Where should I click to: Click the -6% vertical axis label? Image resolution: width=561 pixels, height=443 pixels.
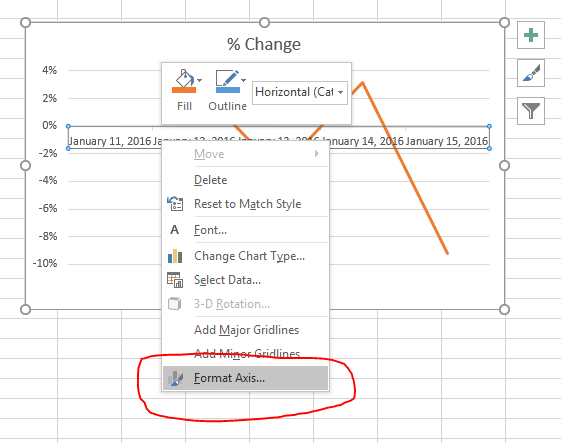tap(48, 208)
